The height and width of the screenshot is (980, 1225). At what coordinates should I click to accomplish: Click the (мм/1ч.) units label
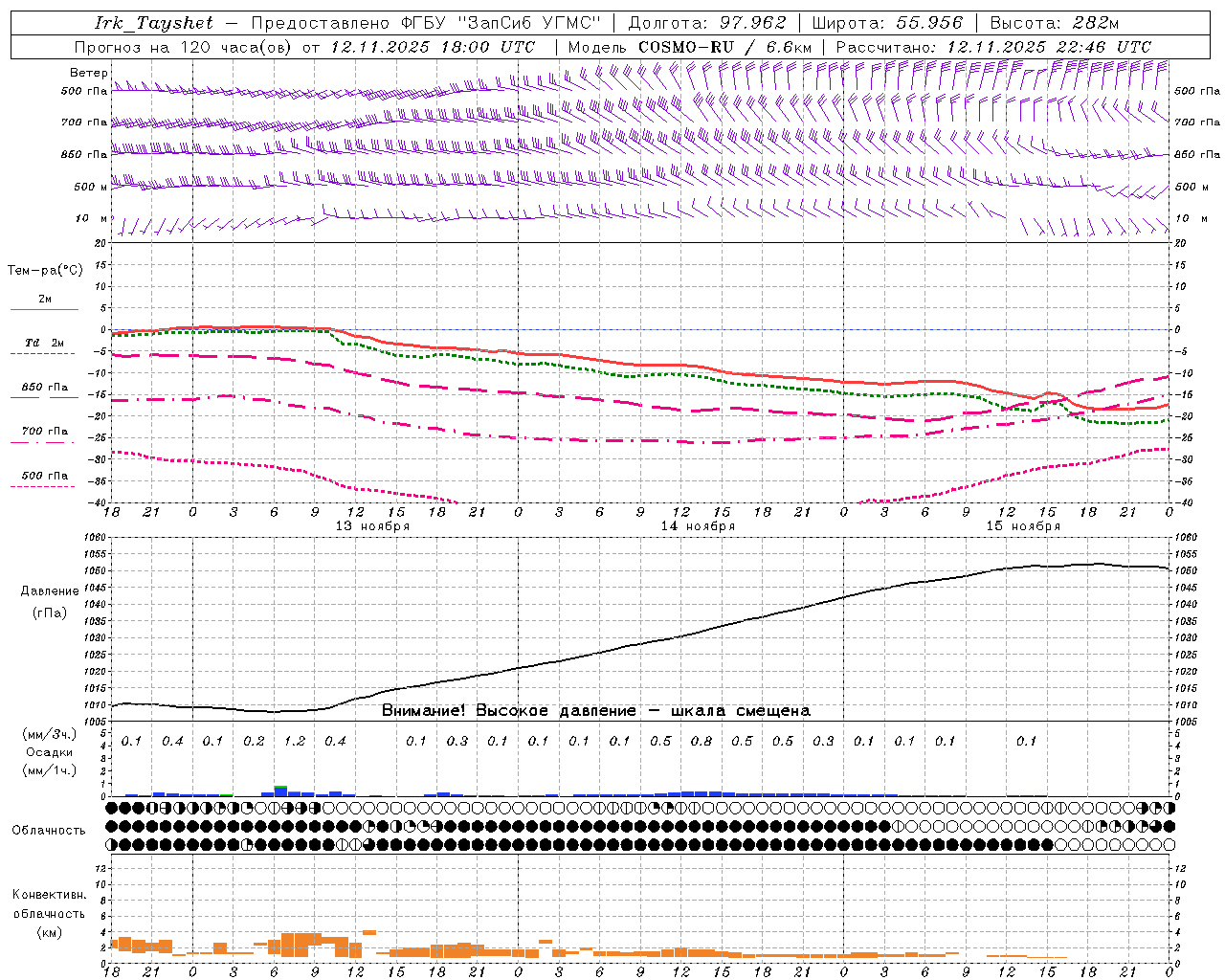[49, 770]
